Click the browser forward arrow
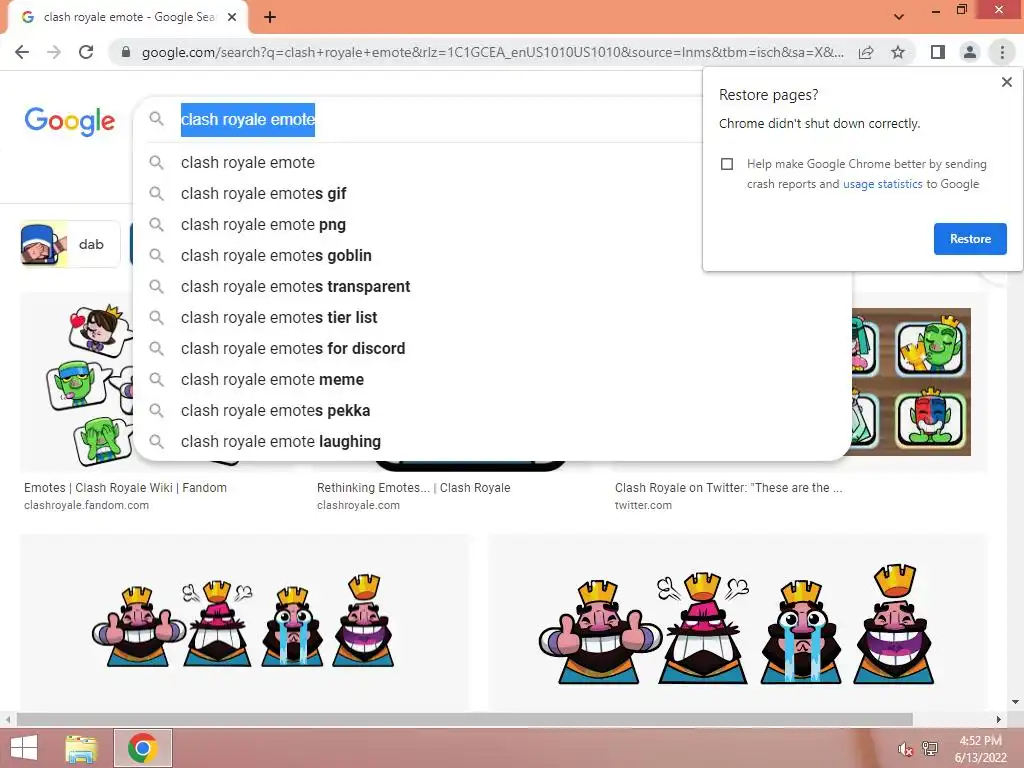Screen dimensions: 1024x768 [54, 52]
